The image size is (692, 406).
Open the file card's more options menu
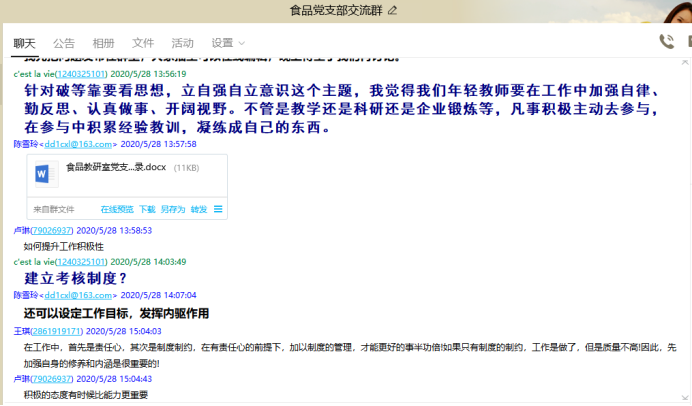(218, 210)
